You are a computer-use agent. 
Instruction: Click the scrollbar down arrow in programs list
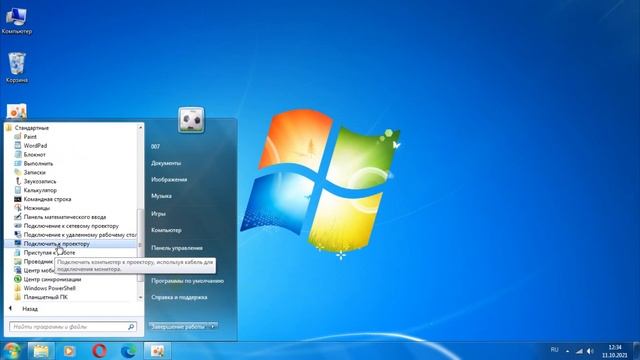(140, 298)
